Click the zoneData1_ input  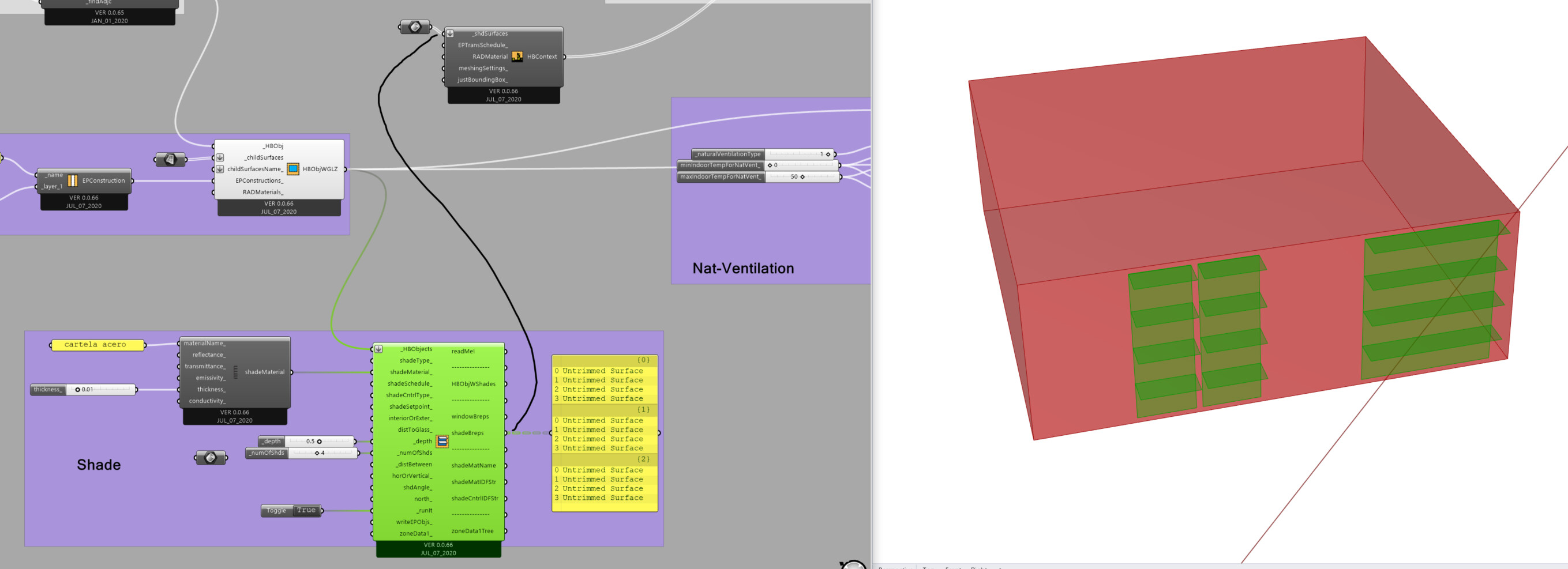pos(416,534)
